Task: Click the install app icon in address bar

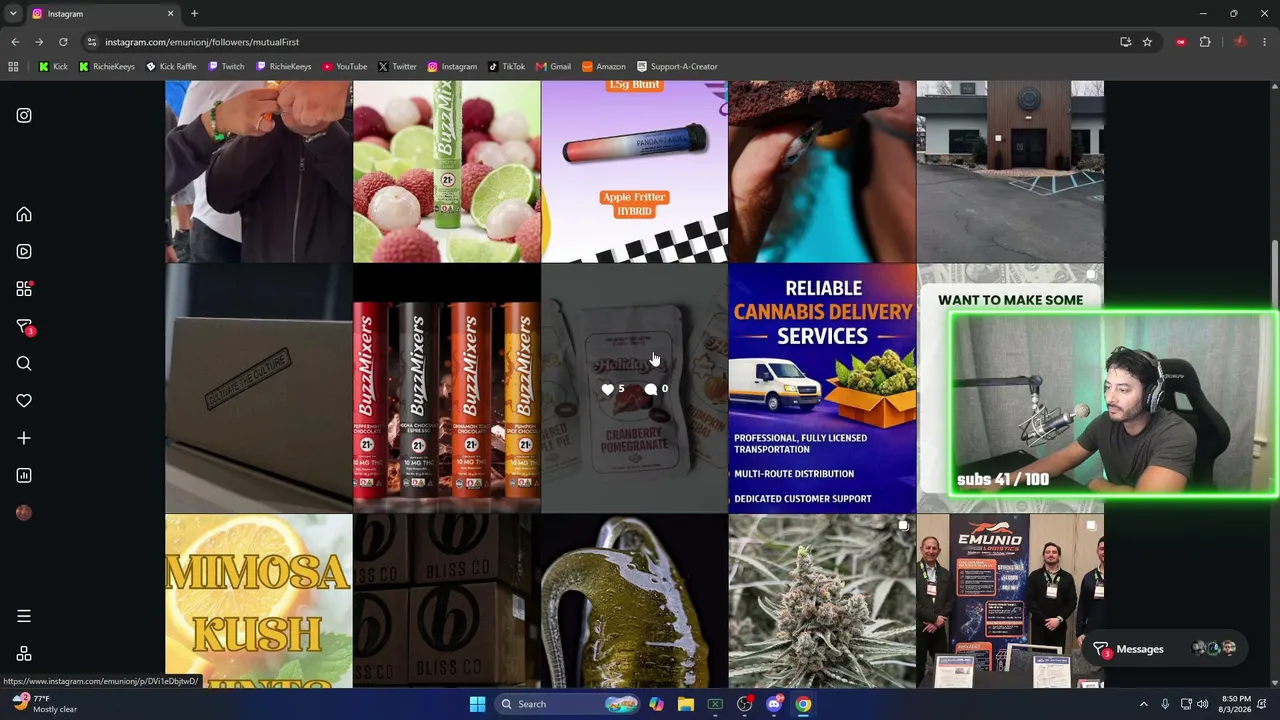Action: coord(1126,42)
